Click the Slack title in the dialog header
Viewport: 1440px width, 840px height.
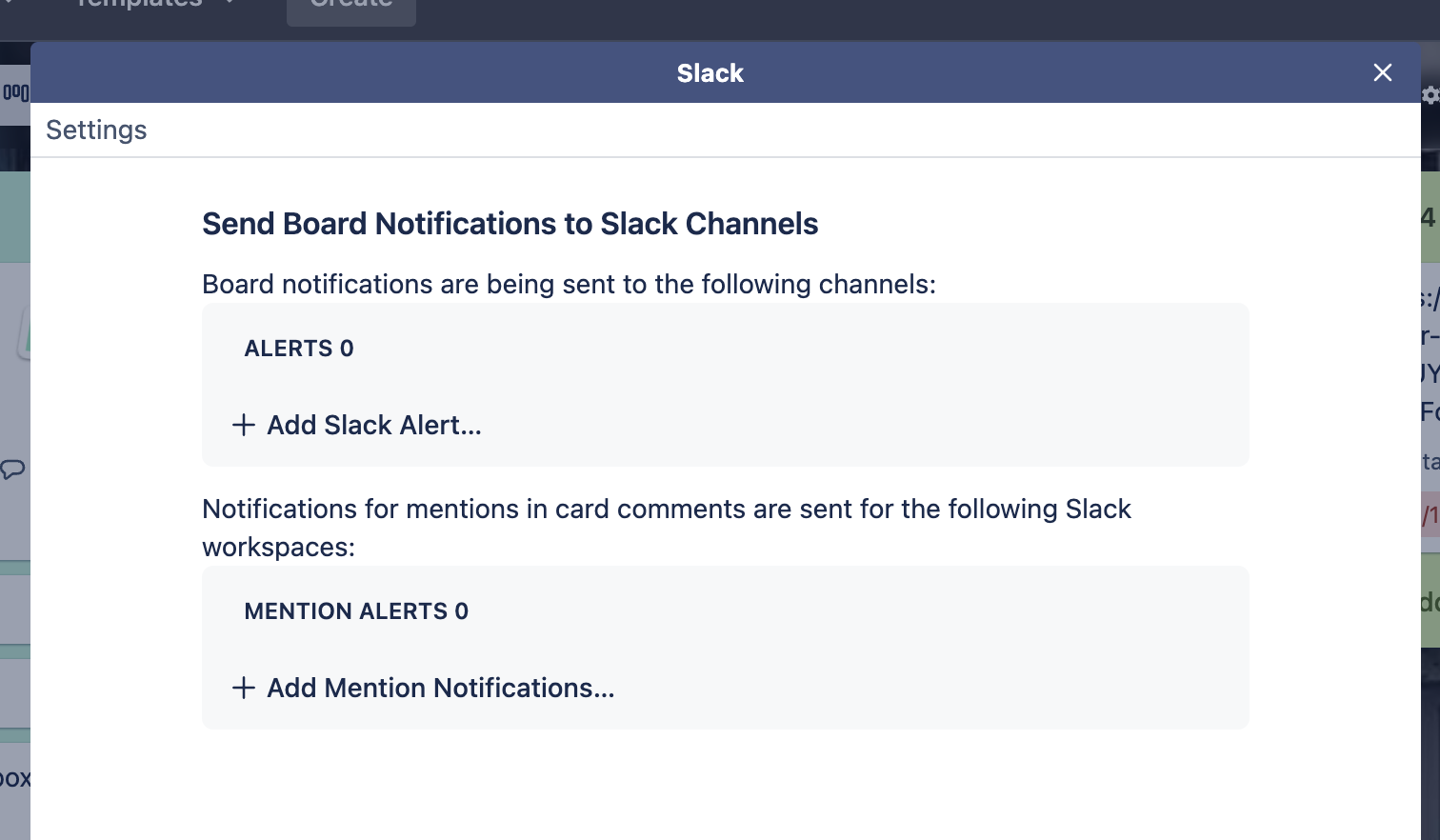[710, 72]
